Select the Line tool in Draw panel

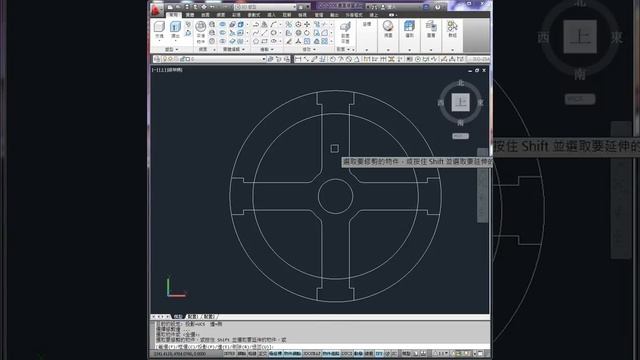(x=264, y=33)
